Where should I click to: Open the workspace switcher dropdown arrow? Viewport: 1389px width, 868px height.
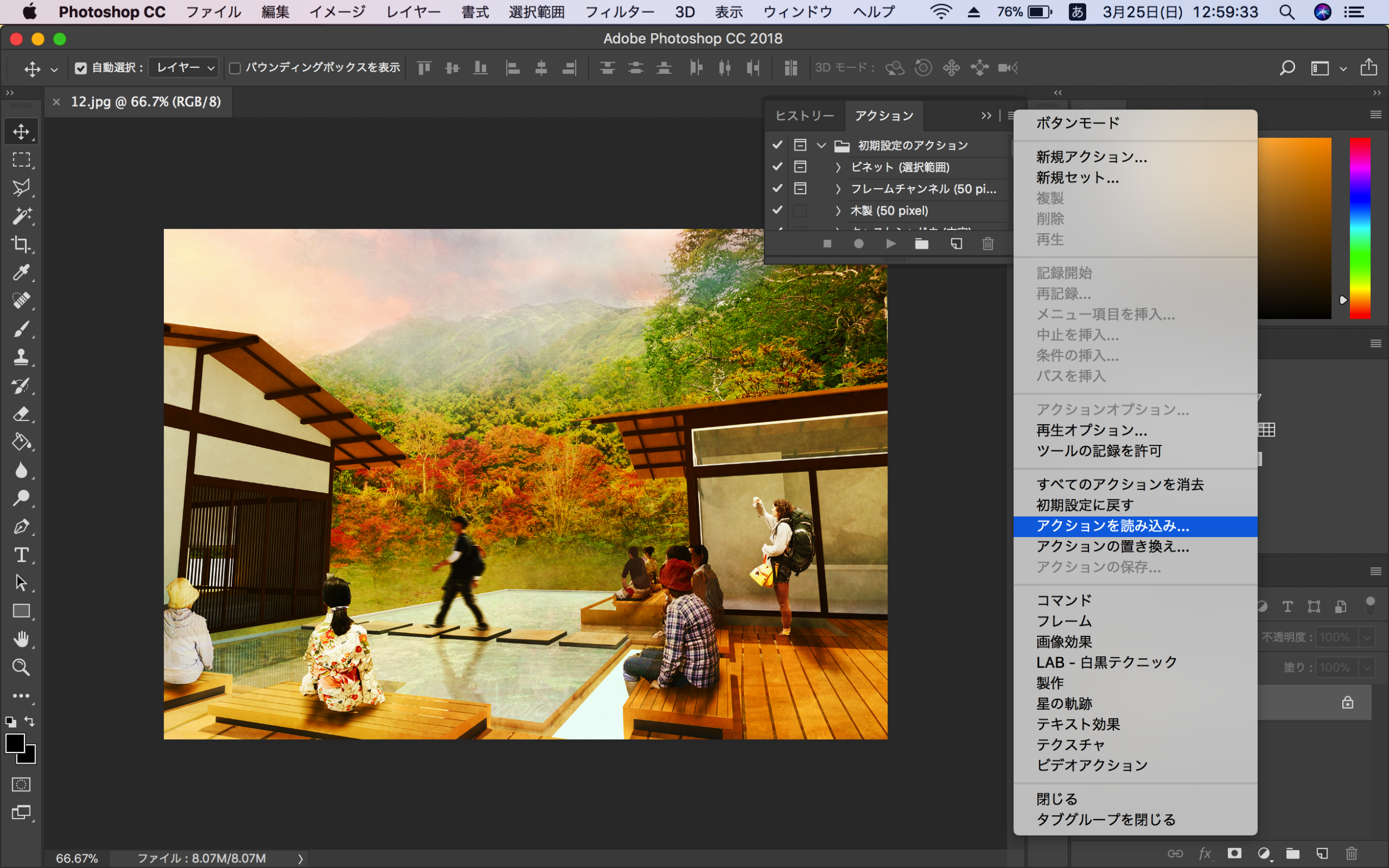click(x=1343, y=69)
